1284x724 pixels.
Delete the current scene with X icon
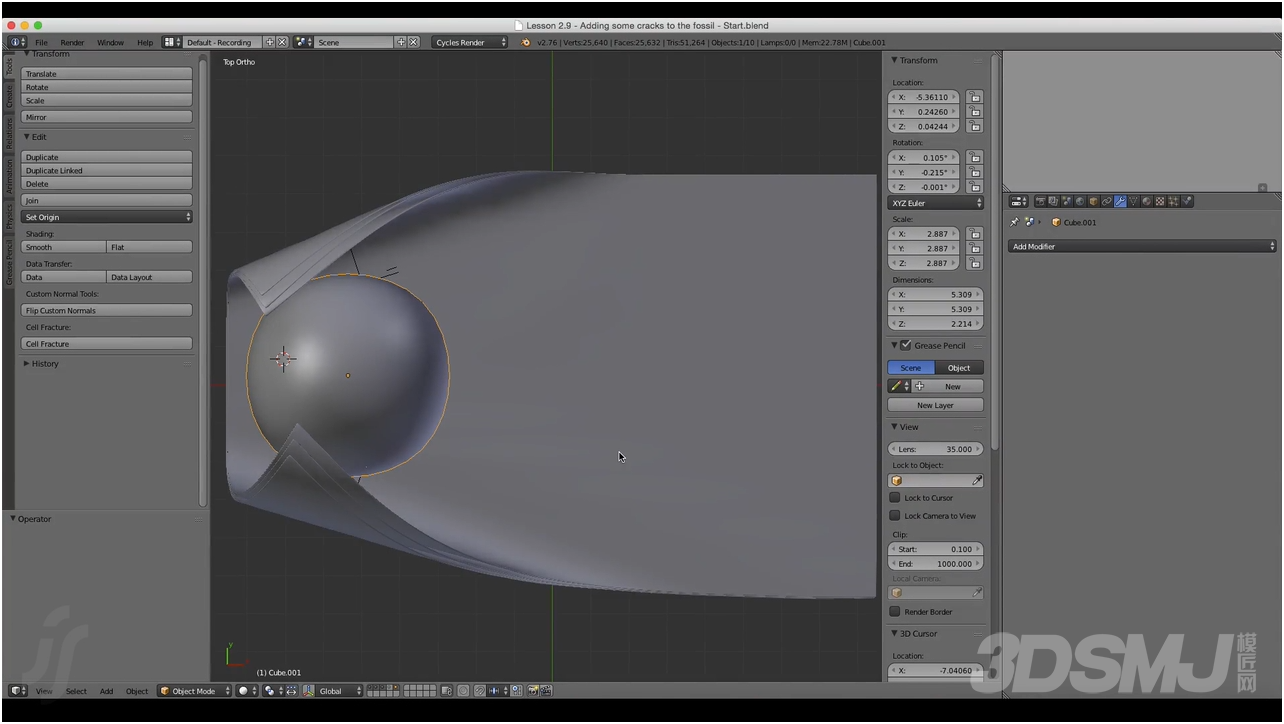[x=414, y=42]
